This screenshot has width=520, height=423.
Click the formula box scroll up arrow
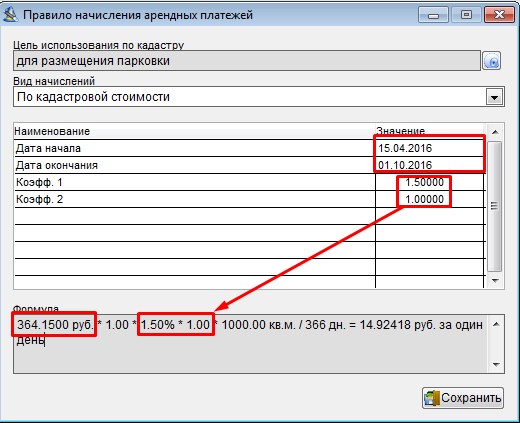[496, 324]
